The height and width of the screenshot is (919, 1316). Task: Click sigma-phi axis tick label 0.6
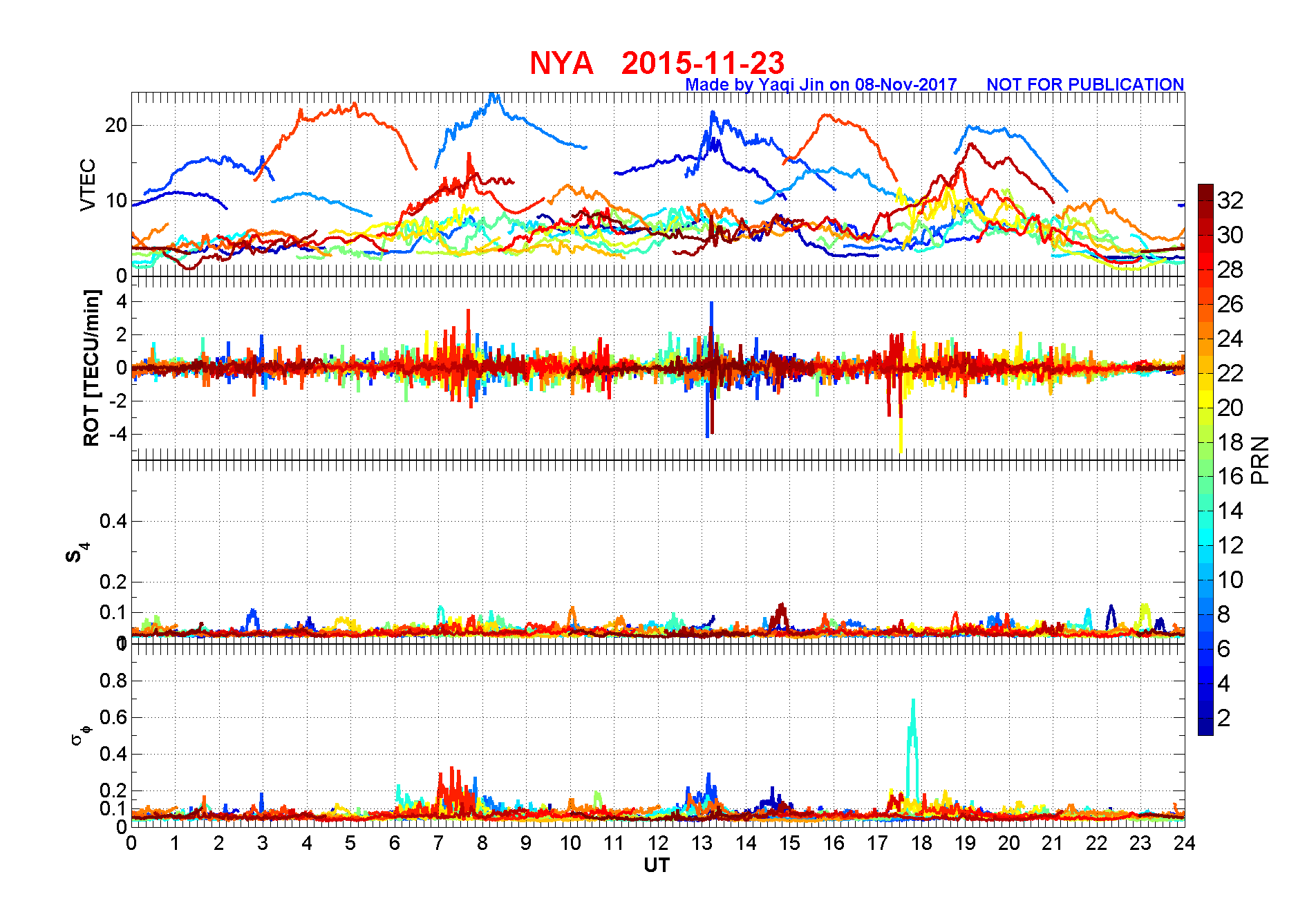tap(113, 717)
